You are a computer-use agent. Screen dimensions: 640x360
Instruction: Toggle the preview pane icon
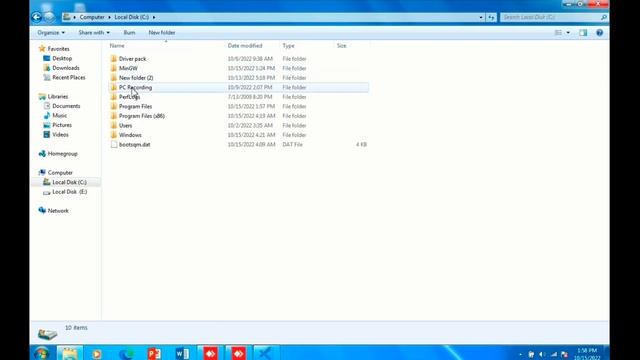[583, 33]
